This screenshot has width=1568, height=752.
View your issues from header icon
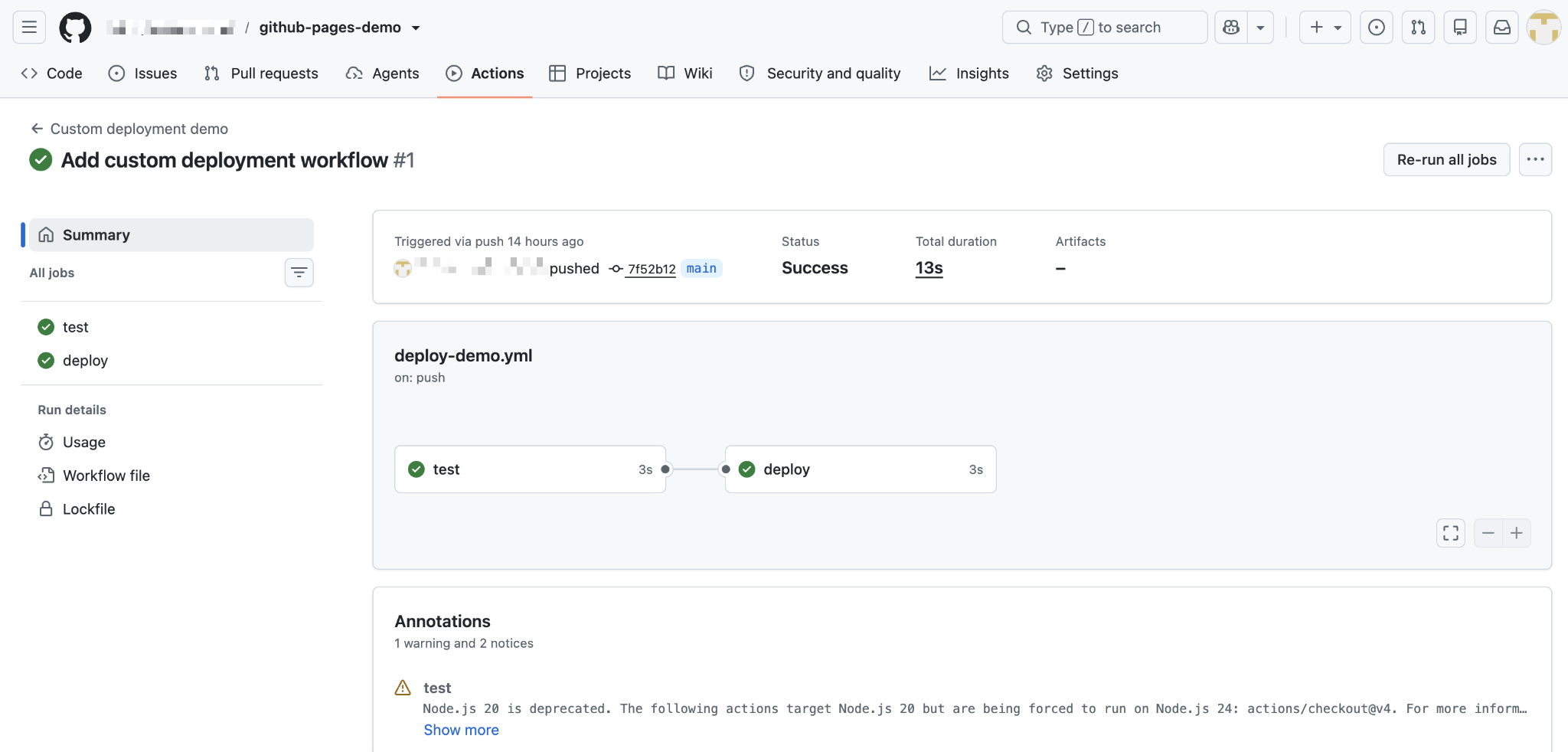point(1377,28)
